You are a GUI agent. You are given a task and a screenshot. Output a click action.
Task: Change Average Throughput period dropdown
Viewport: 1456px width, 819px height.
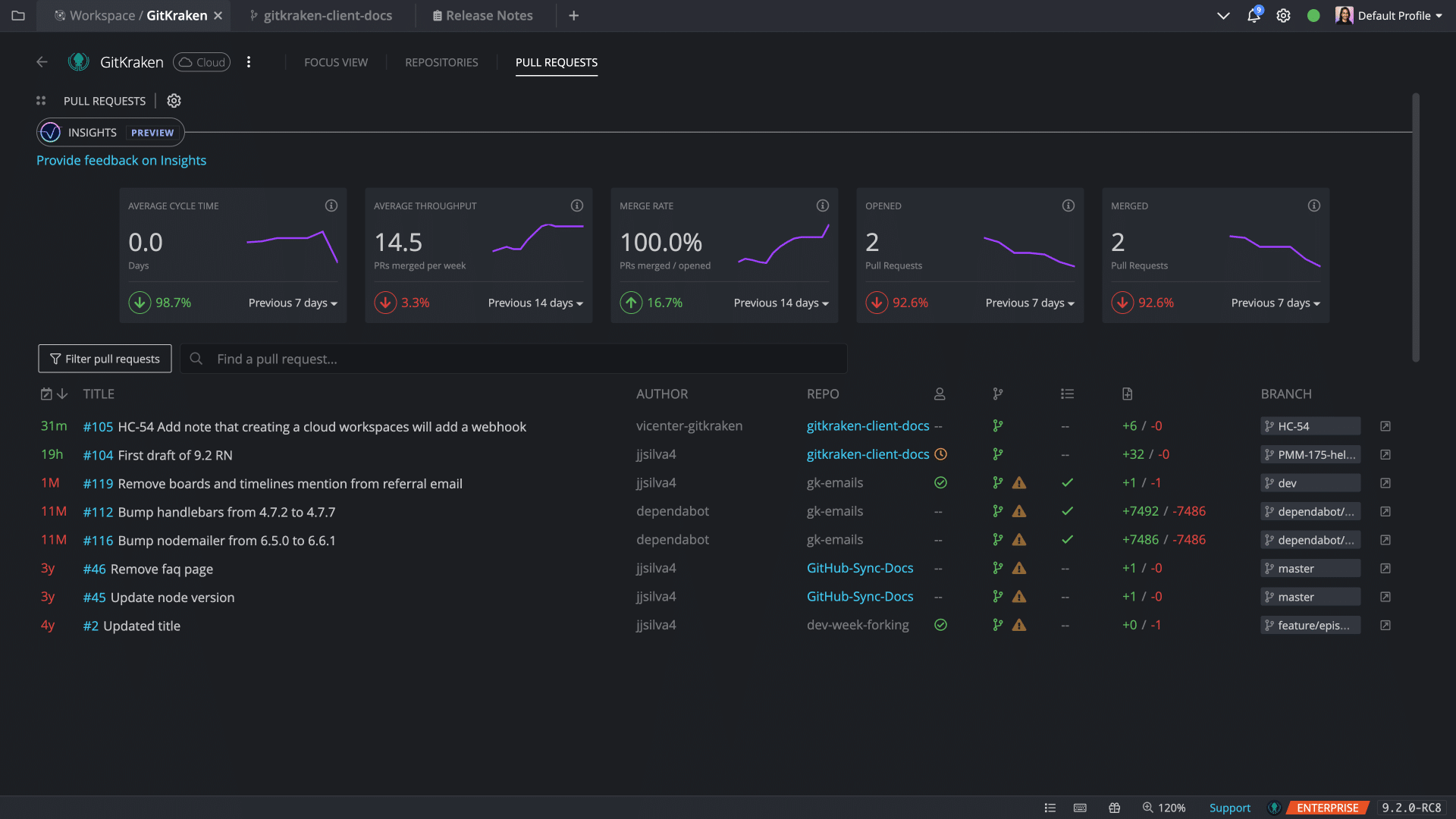[535, 303]
